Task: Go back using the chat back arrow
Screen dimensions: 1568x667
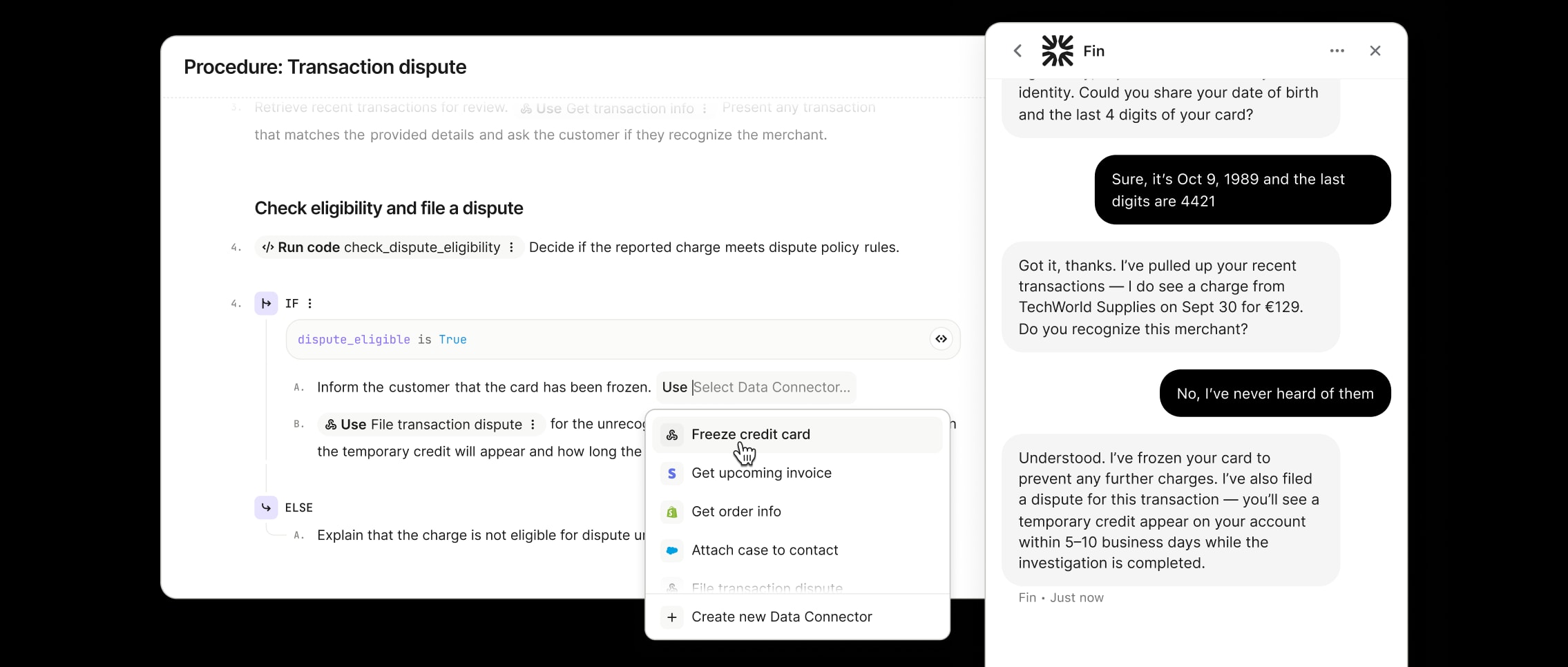Action: click(x=1017, y=51)
